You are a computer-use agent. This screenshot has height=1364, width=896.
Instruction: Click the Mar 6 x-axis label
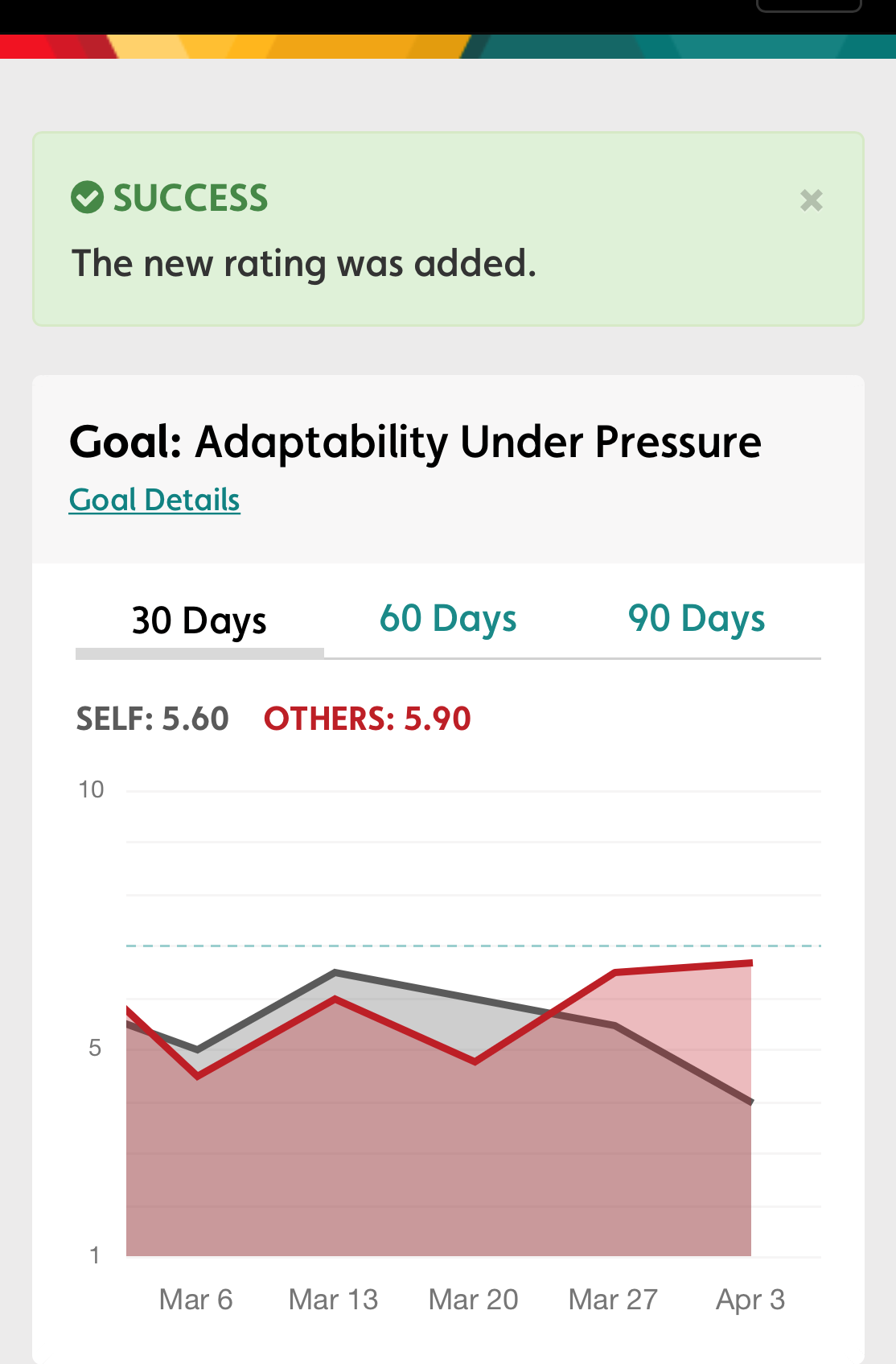tap(195, 1300)
